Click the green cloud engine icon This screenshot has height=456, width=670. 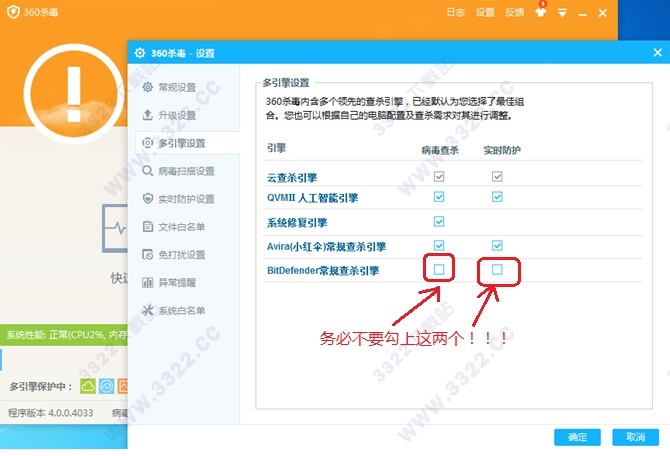click(88, 386)
